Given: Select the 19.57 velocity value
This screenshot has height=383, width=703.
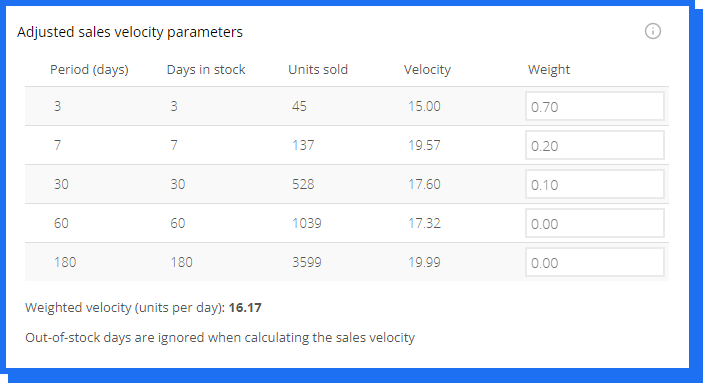Looking at the screenshot, I should pyautogui.click(x=424, y=145).
